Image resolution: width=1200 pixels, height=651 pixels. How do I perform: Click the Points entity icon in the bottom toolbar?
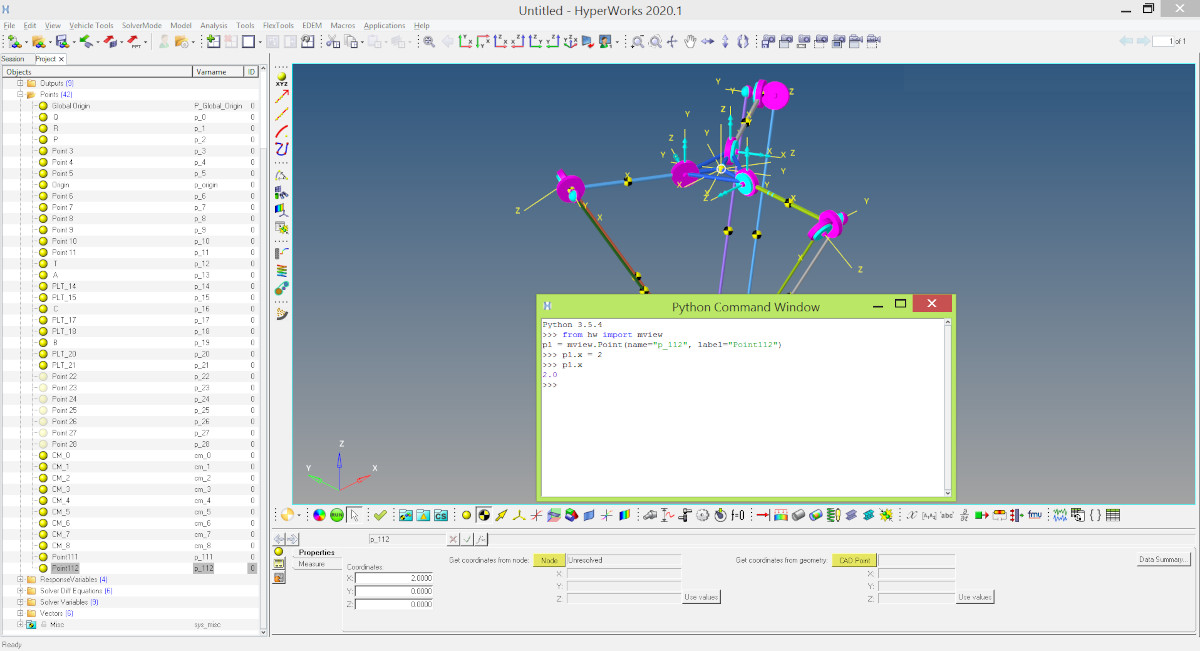pos(466,515)
